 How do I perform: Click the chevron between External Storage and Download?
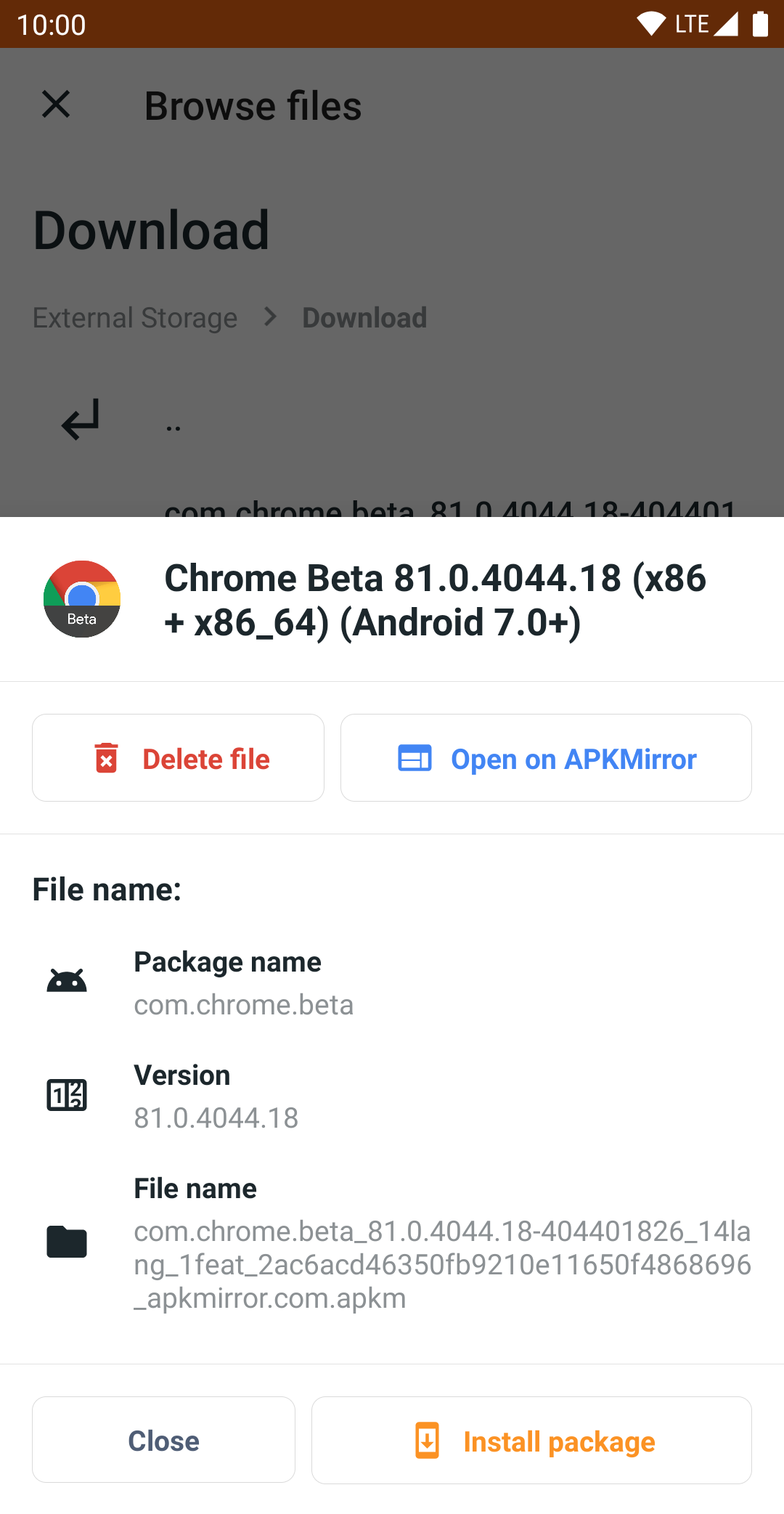point(269,317)
